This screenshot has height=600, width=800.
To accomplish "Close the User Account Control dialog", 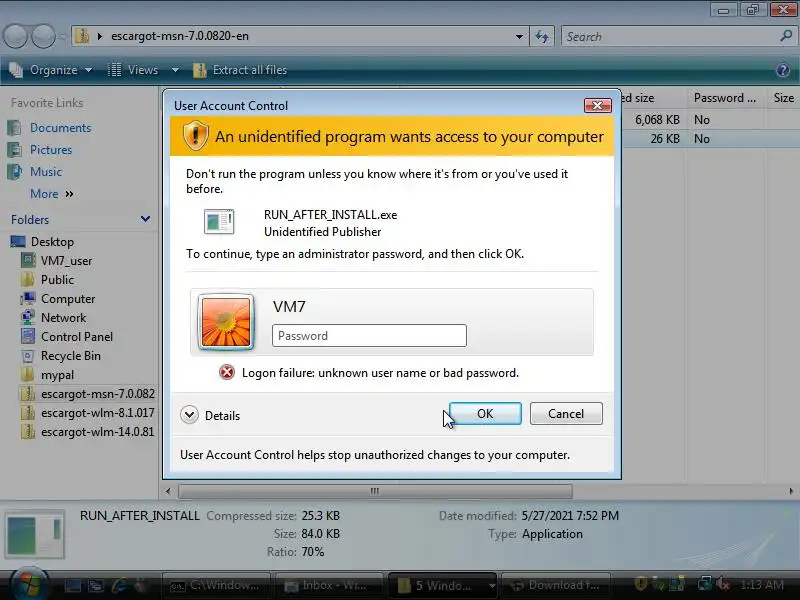I will coord(597,106).
